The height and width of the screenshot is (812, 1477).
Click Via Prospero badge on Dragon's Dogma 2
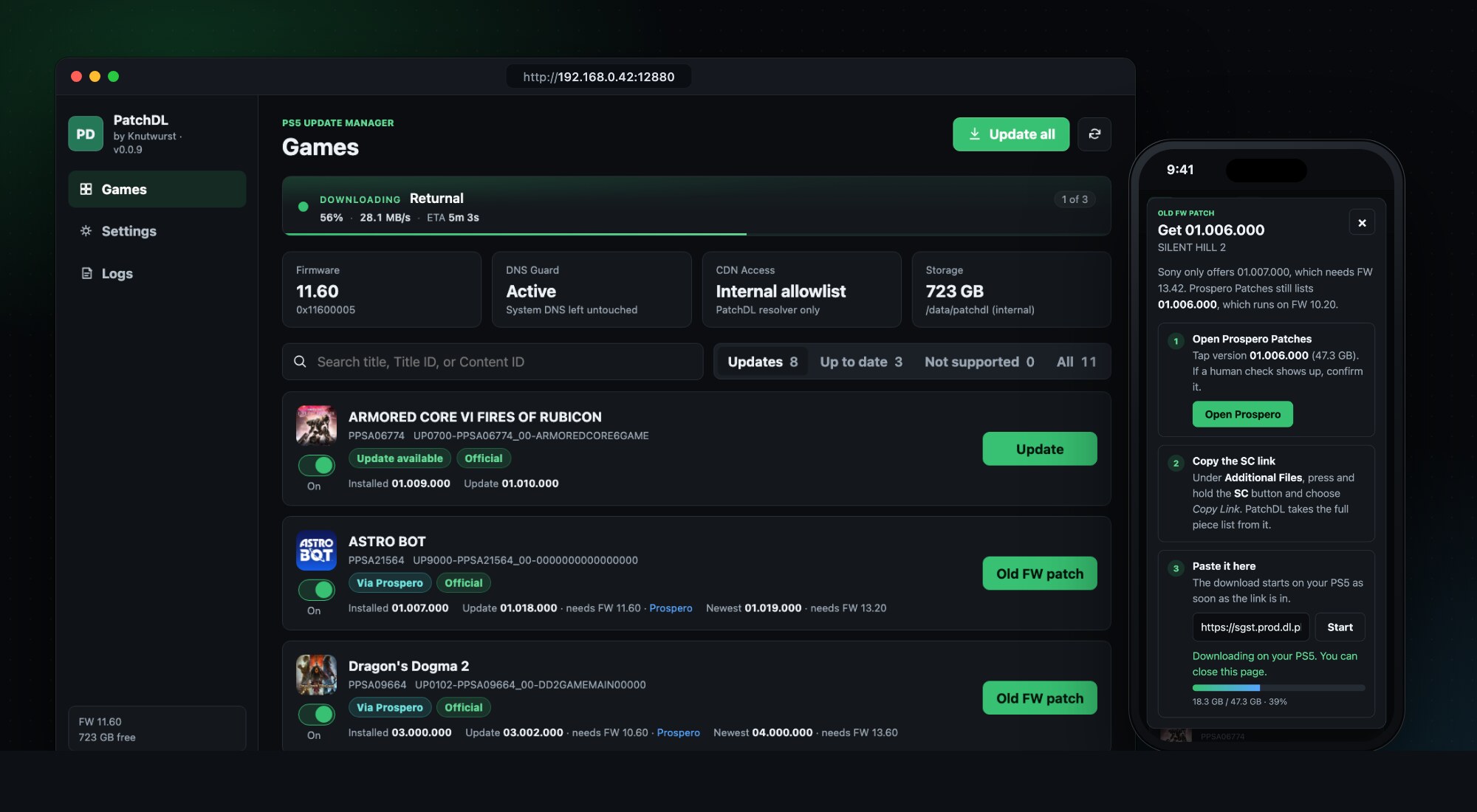pos(390,708)
